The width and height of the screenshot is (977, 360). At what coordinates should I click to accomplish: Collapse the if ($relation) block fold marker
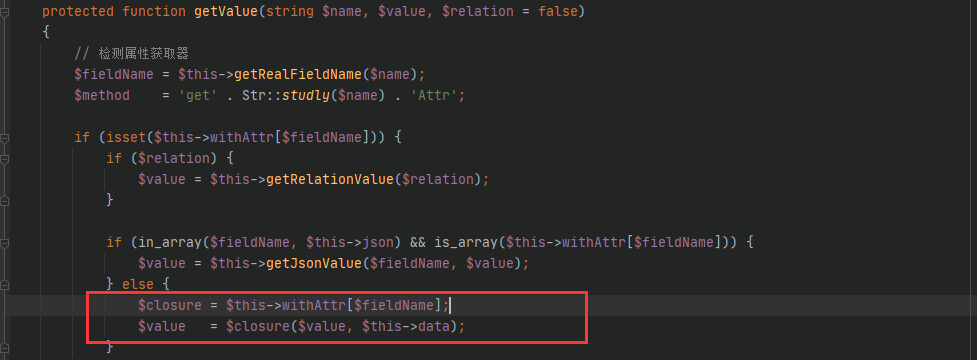[4, 159]
